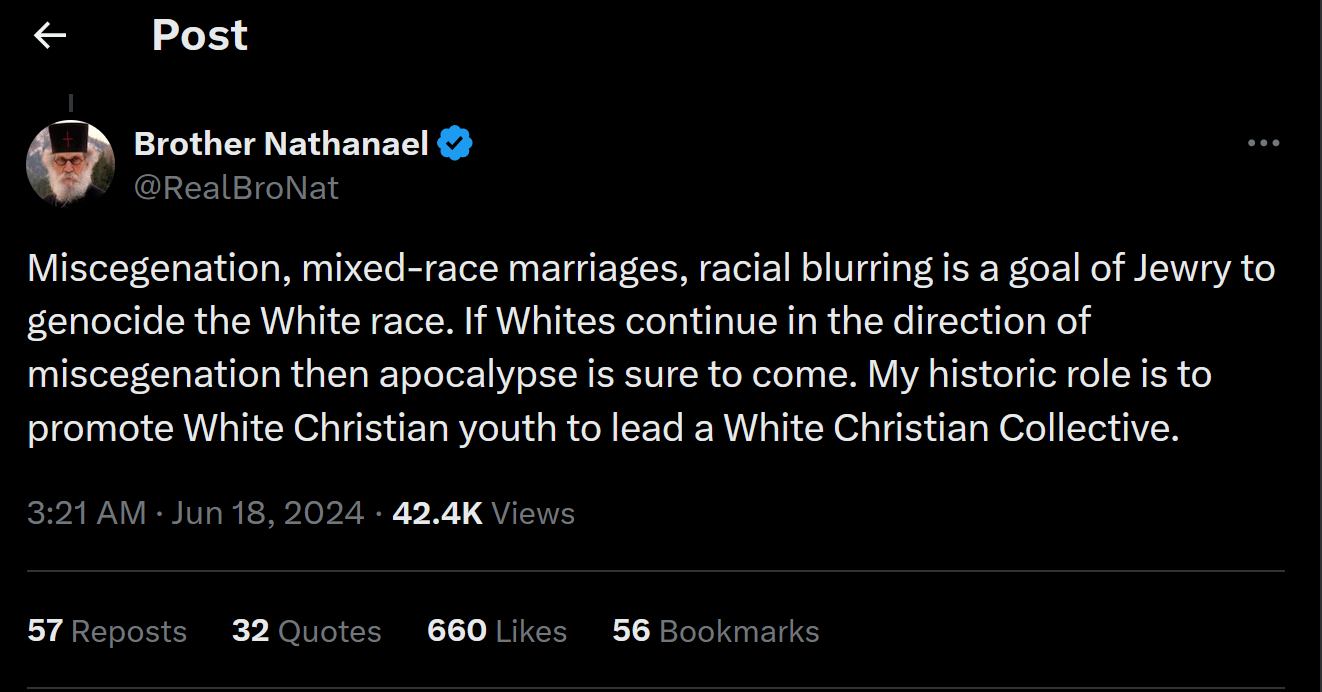Screen dimensions: 1322x692
Task: Open the Brother Nathanael display name link
Action: (281, 144)
